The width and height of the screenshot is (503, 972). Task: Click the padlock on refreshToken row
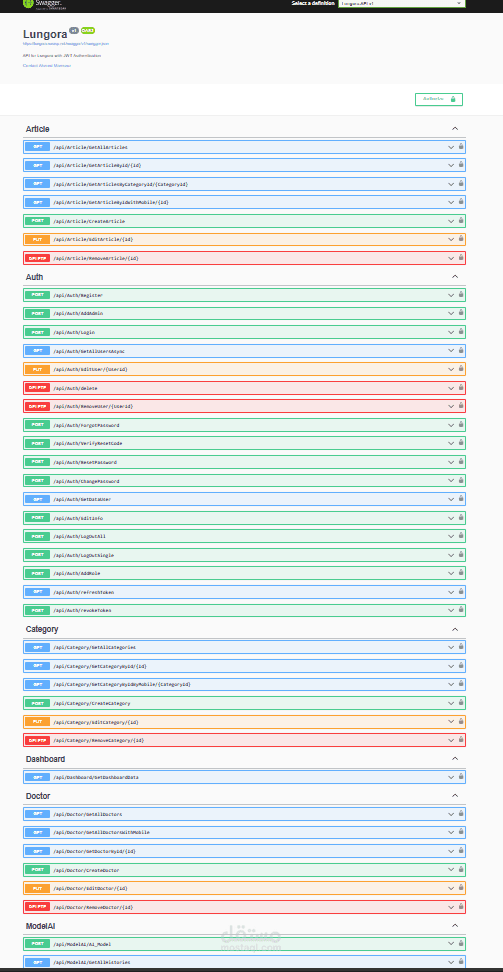tap(461, 592)
